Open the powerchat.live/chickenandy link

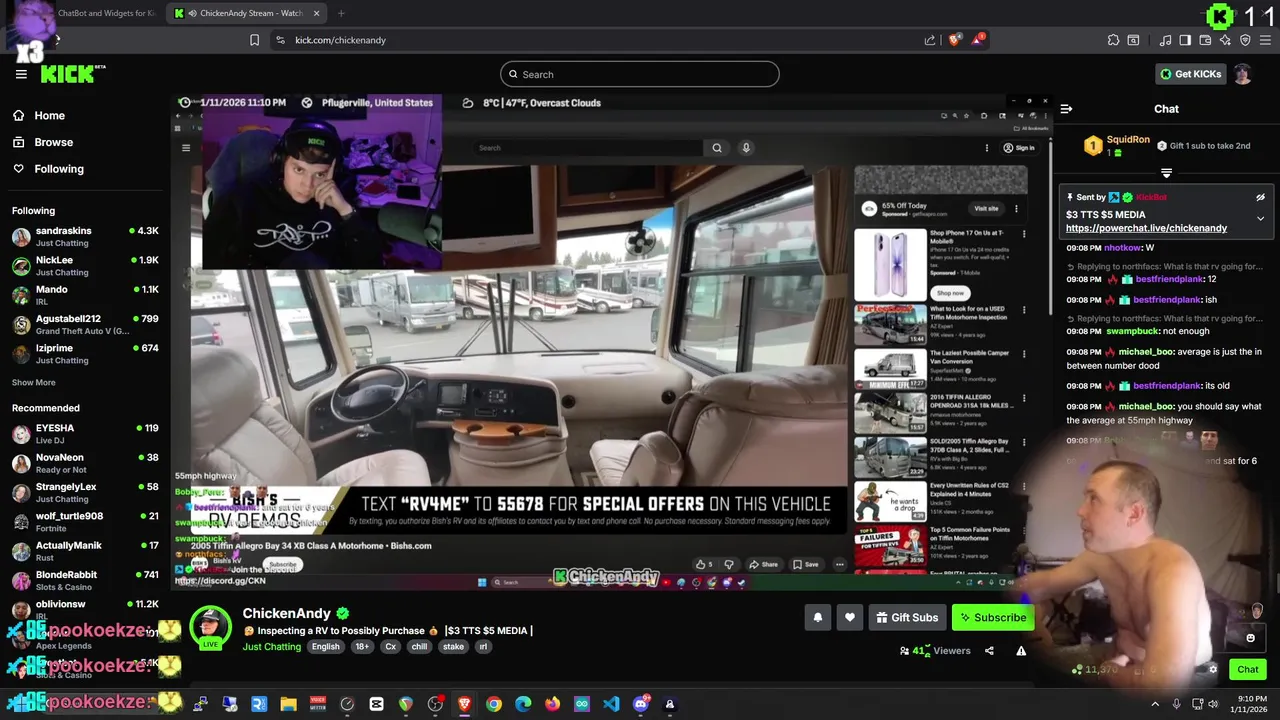pos(1146,228)
